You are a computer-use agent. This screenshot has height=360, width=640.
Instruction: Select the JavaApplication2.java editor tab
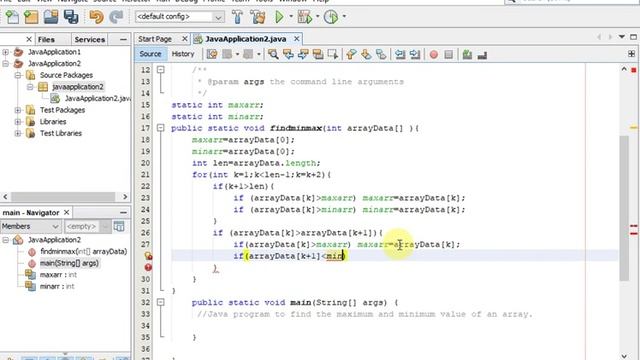245,39
